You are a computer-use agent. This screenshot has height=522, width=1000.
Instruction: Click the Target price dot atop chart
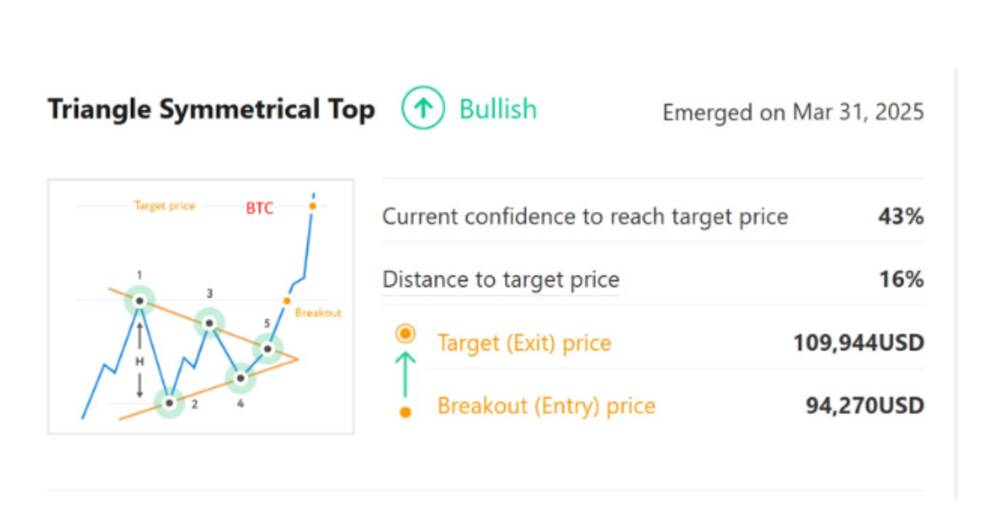(312, 206)
